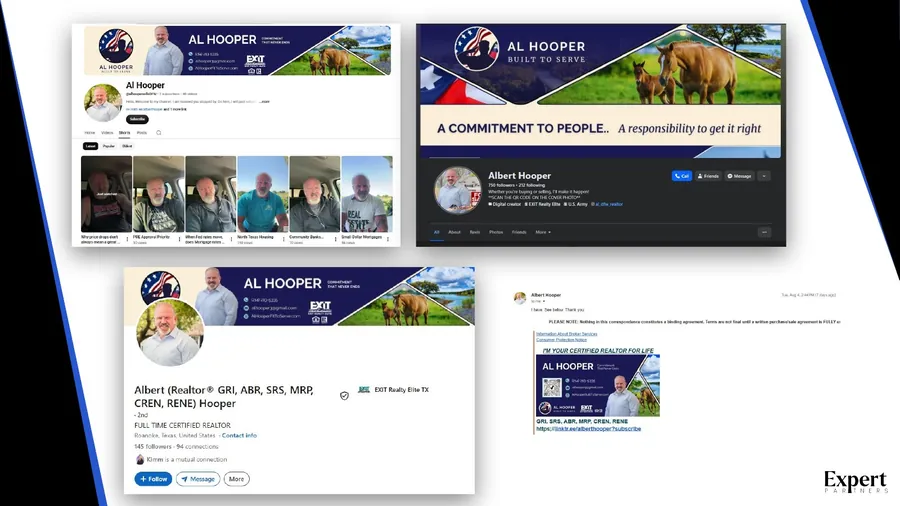The height and width of the screenshot is (506, 900).
Task: Open the linktr.ee/alberthooper link in email
Action: 588,429
